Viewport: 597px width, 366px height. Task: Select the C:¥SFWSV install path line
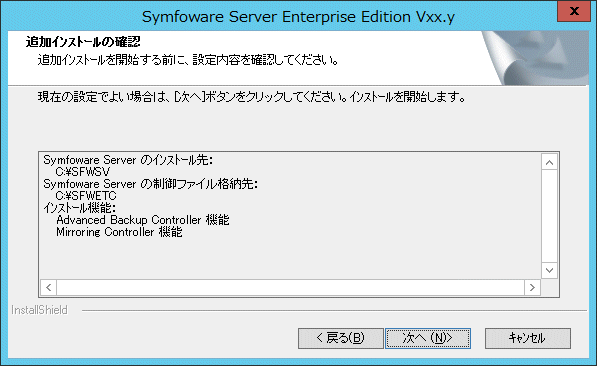click(x=83, y=172)
